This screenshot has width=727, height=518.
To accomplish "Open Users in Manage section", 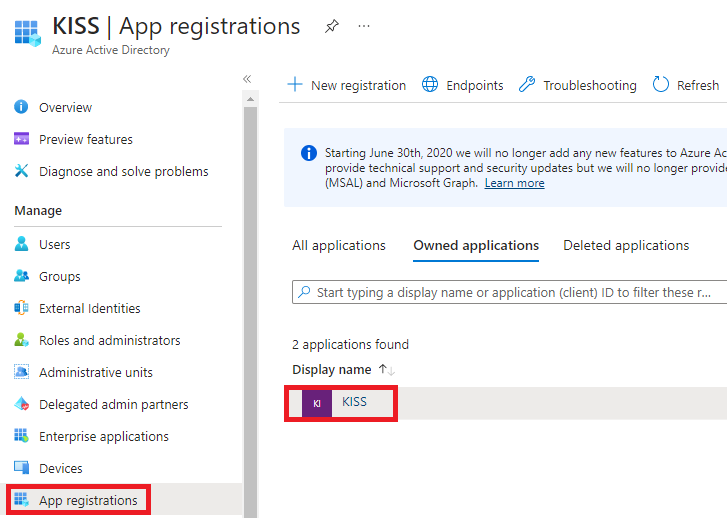I will [55, 244].
